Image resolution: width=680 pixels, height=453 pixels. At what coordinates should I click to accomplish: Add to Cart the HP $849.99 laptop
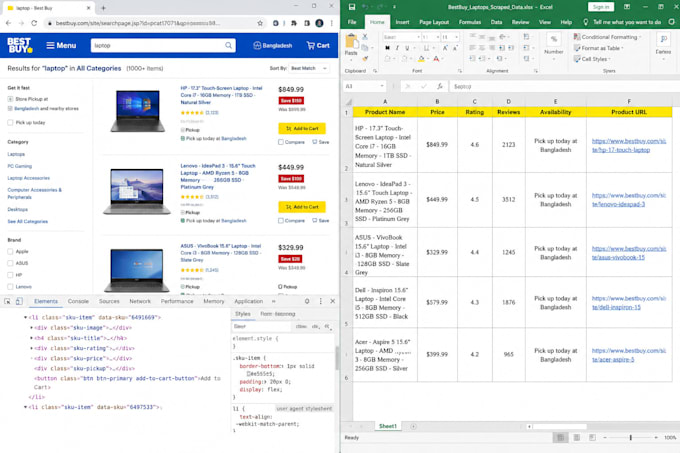(302, 128)
